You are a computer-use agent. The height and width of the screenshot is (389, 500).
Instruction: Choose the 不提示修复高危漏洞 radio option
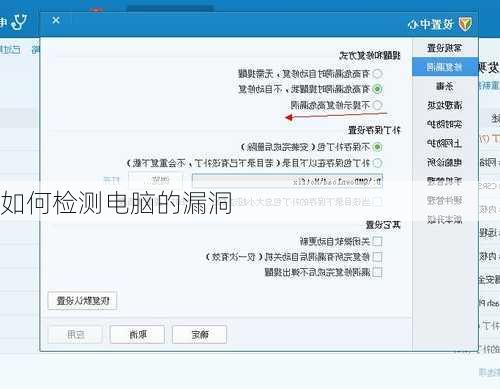377,105
